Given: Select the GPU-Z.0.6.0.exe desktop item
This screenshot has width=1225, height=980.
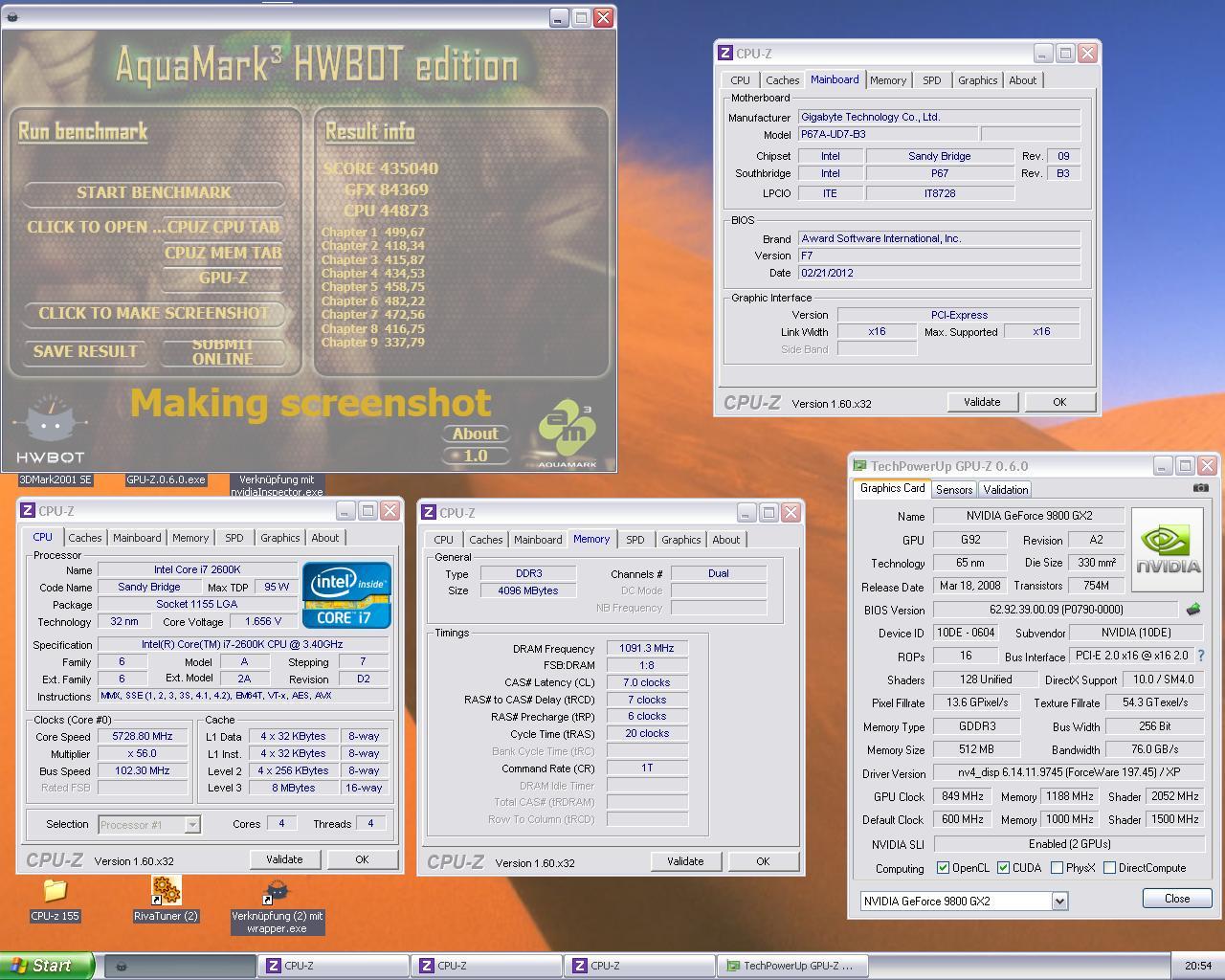Looking at the screenshot, I should coord(166,479).
